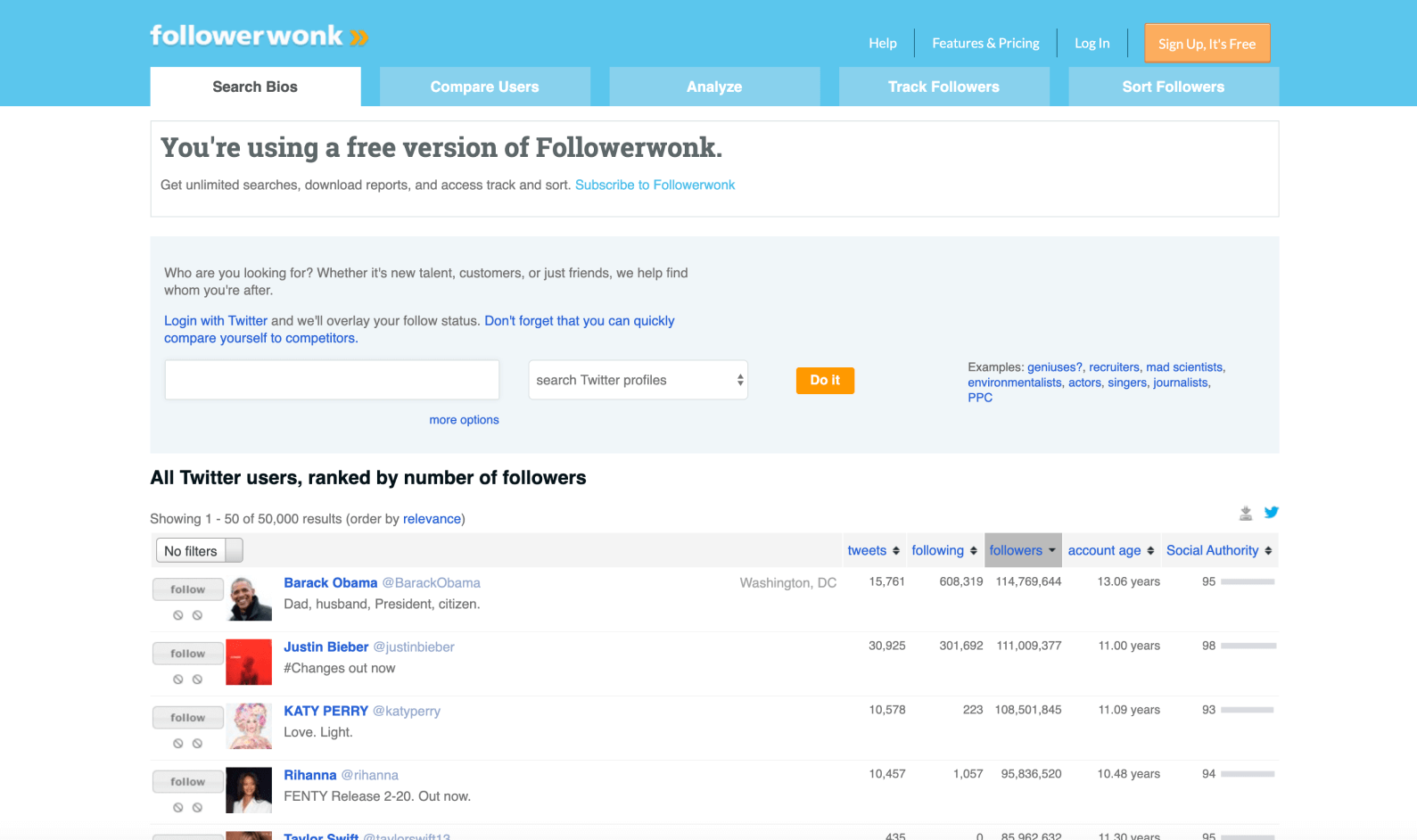The image size is (1417, 840).
Task: Click the sort arrows next to tweets
Action: (x=896, y=551)
